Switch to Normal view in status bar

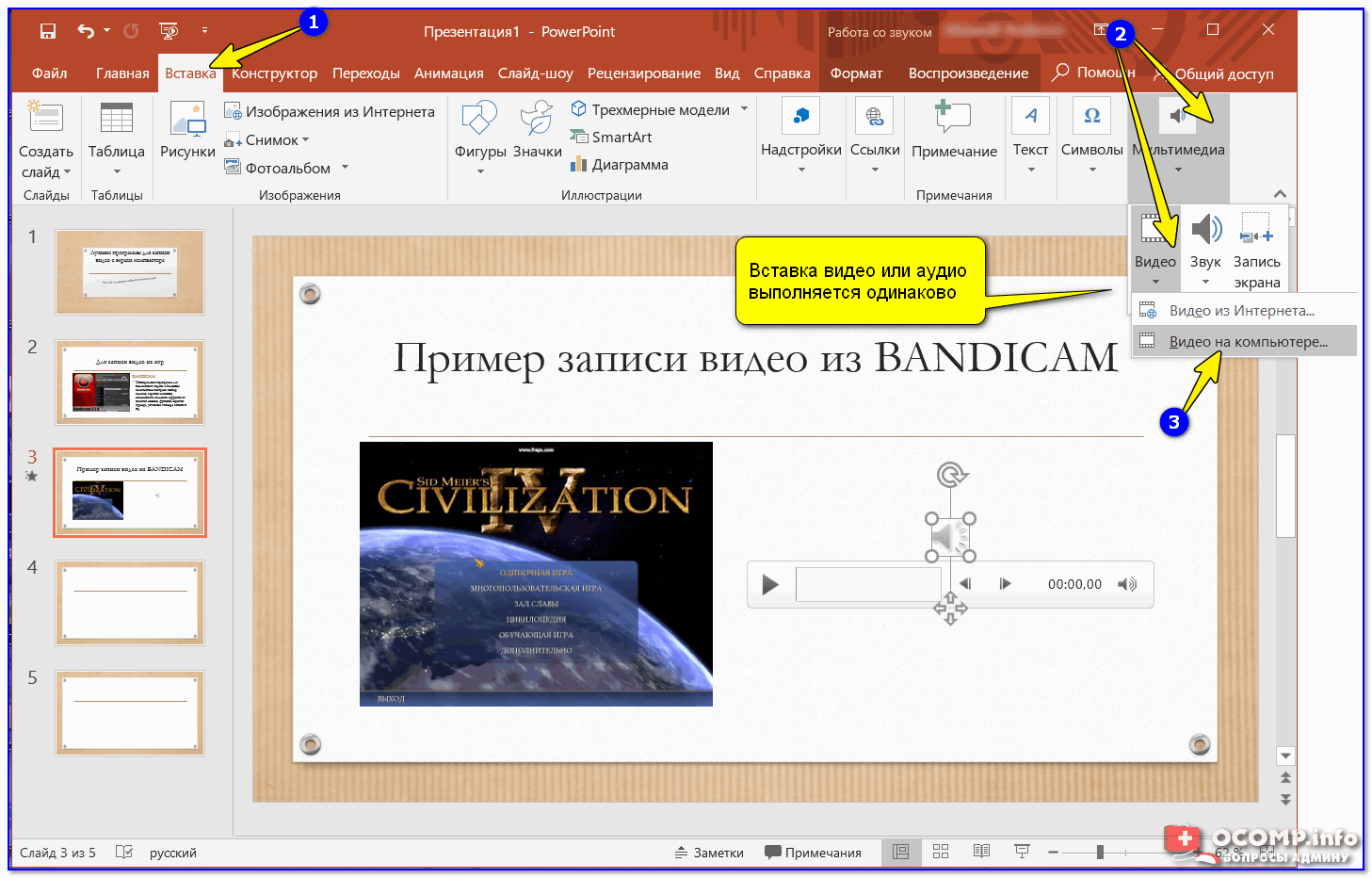click(x=900, y=852)
